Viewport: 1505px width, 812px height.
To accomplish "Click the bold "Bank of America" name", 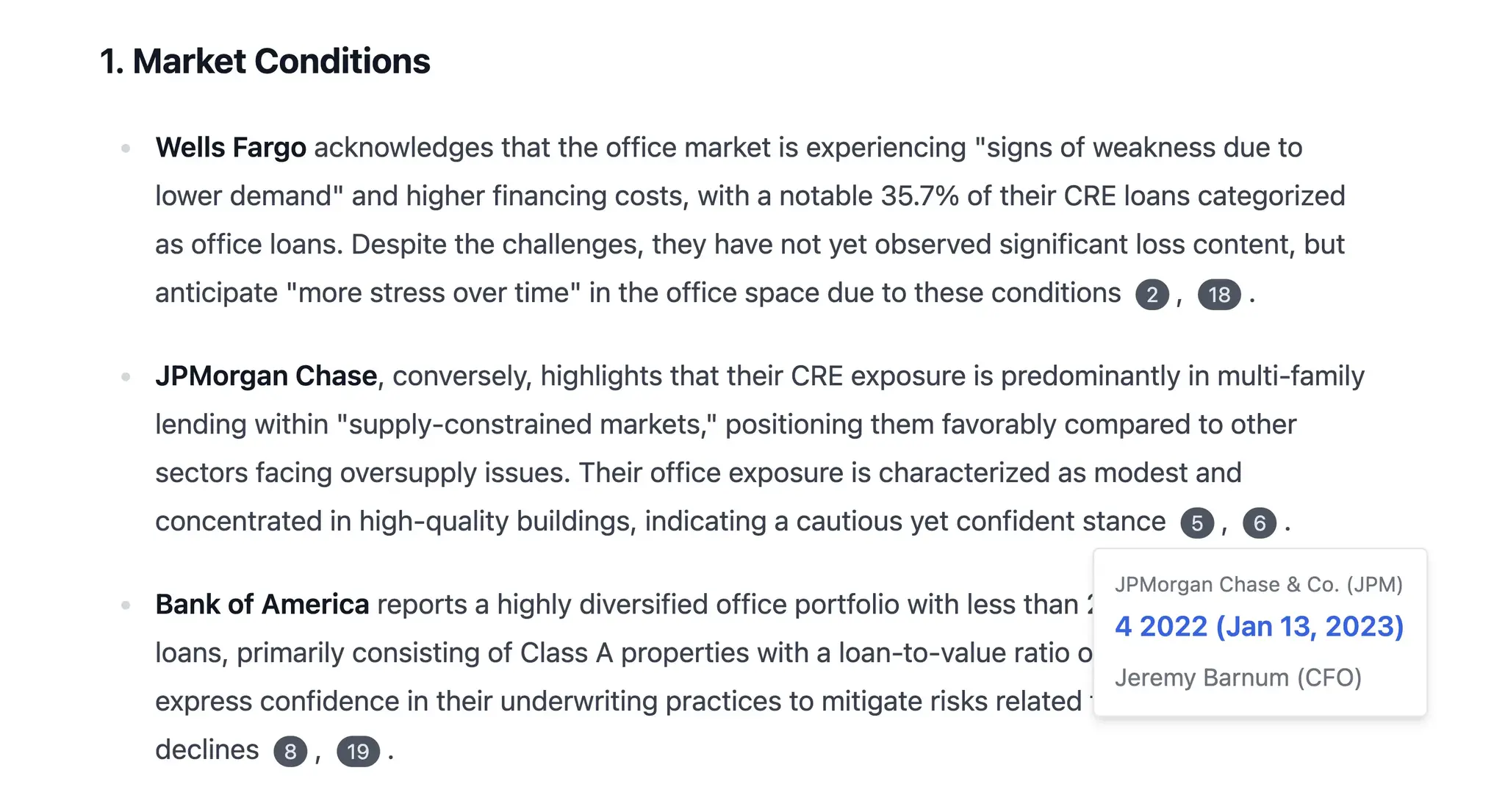I will tap(262, 604).
